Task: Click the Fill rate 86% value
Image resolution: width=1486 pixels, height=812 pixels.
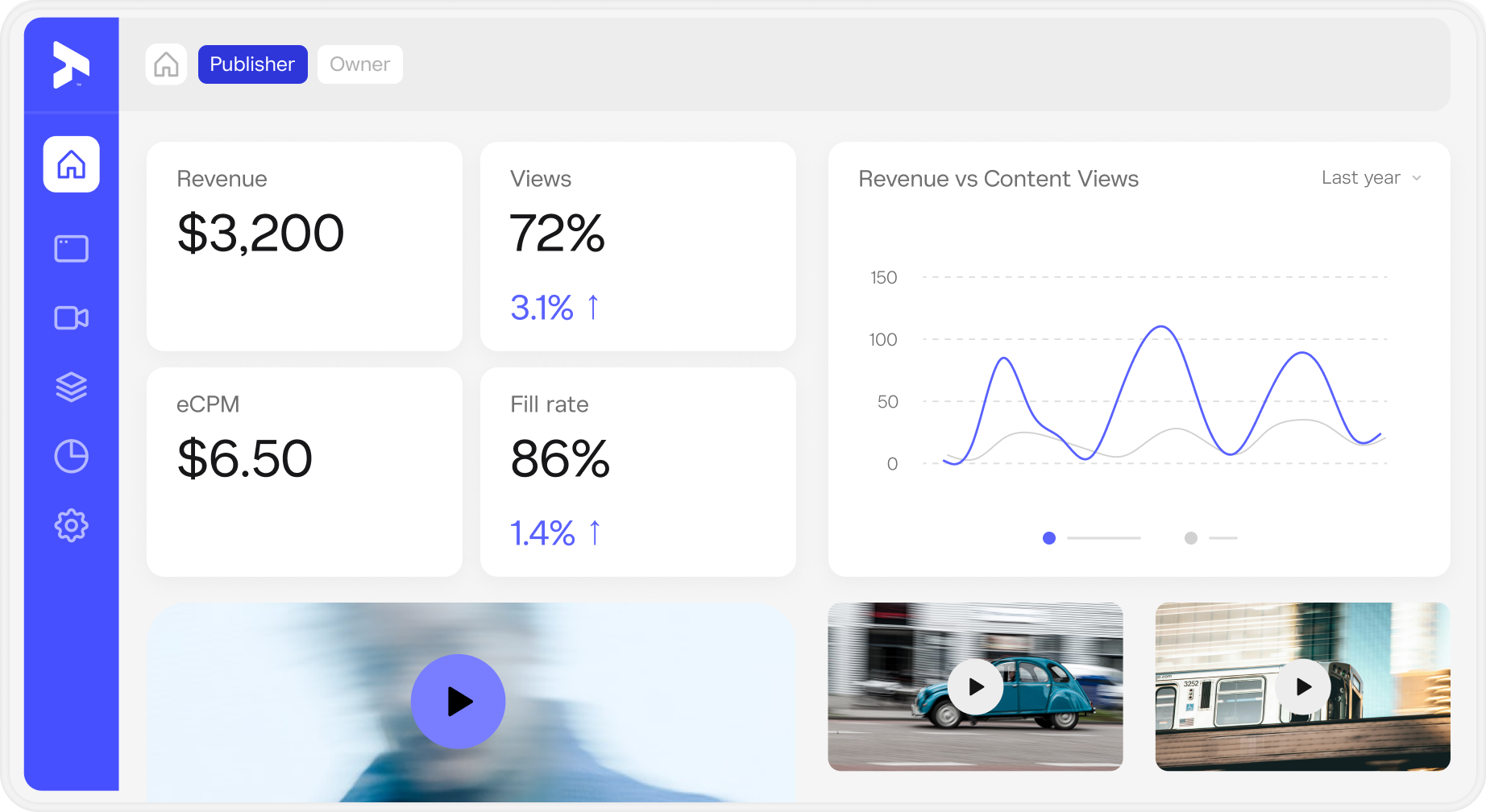Action: click(x=560, y=459)
